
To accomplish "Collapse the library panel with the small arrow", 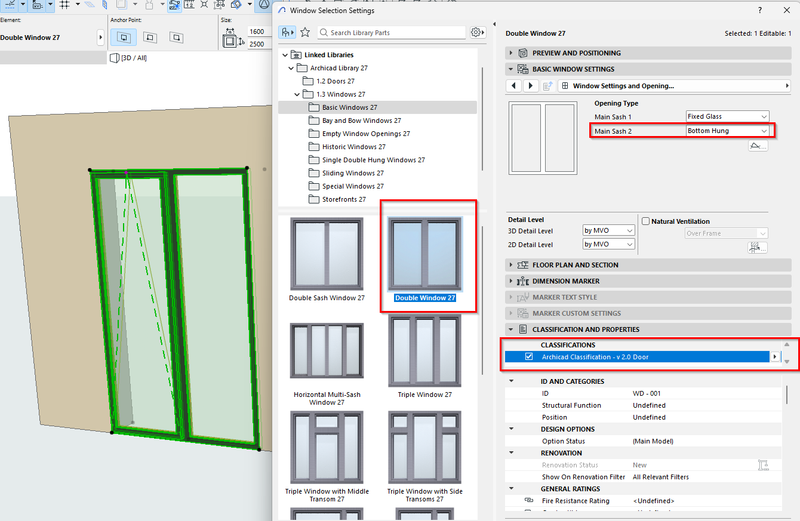I will pos(494,24).
